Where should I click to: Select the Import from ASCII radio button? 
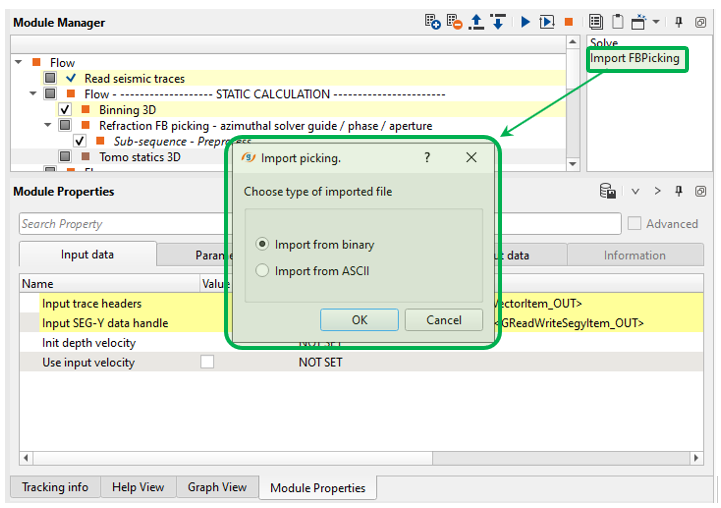(x=263, y=270)
